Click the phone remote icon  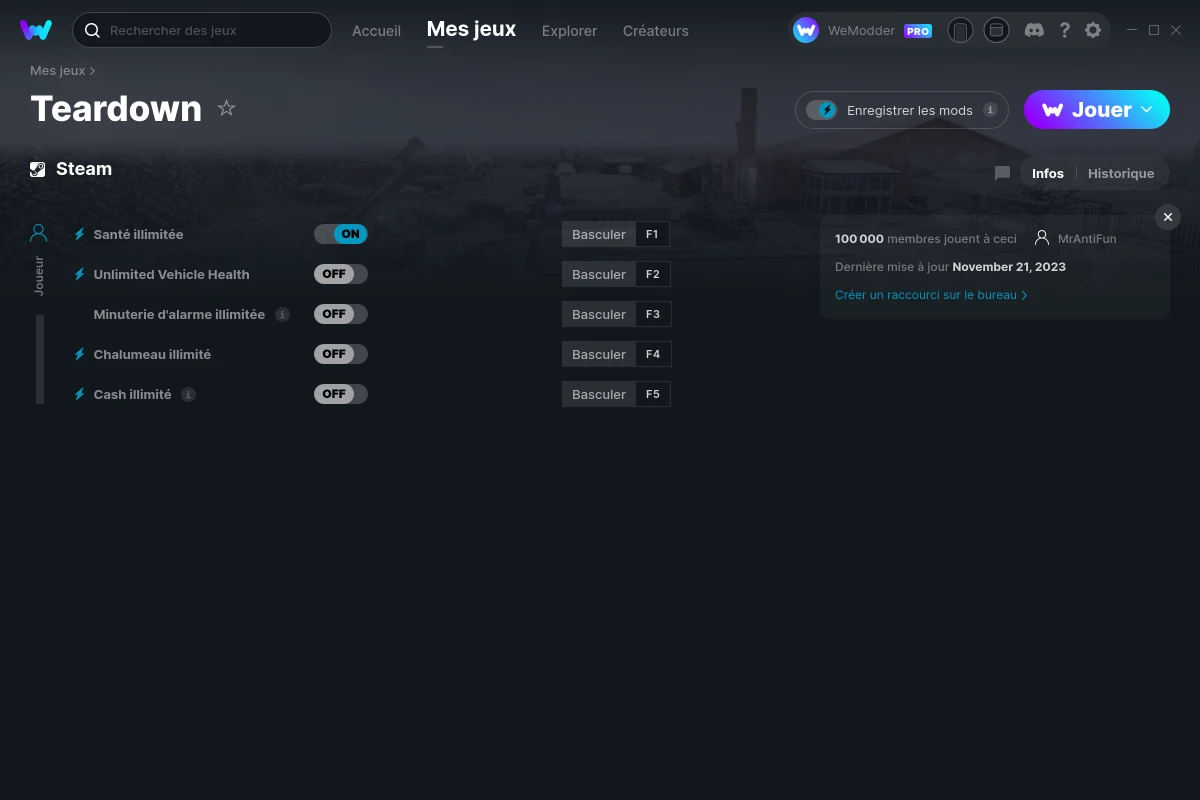960,30
